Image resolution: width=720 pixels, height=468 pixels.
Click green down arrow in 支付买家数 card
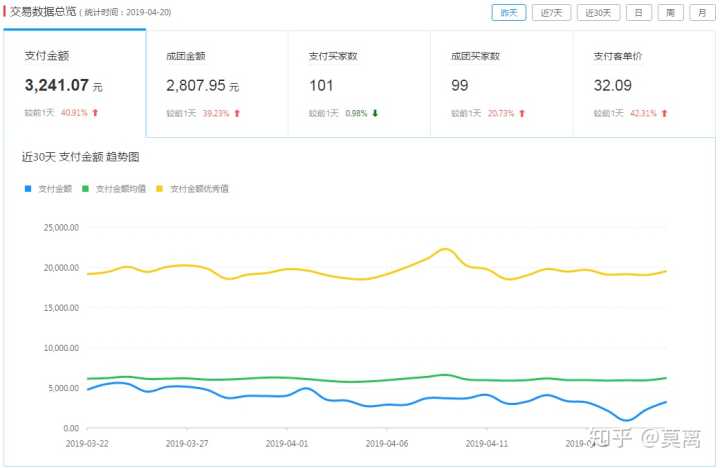[x=375, y=113]
